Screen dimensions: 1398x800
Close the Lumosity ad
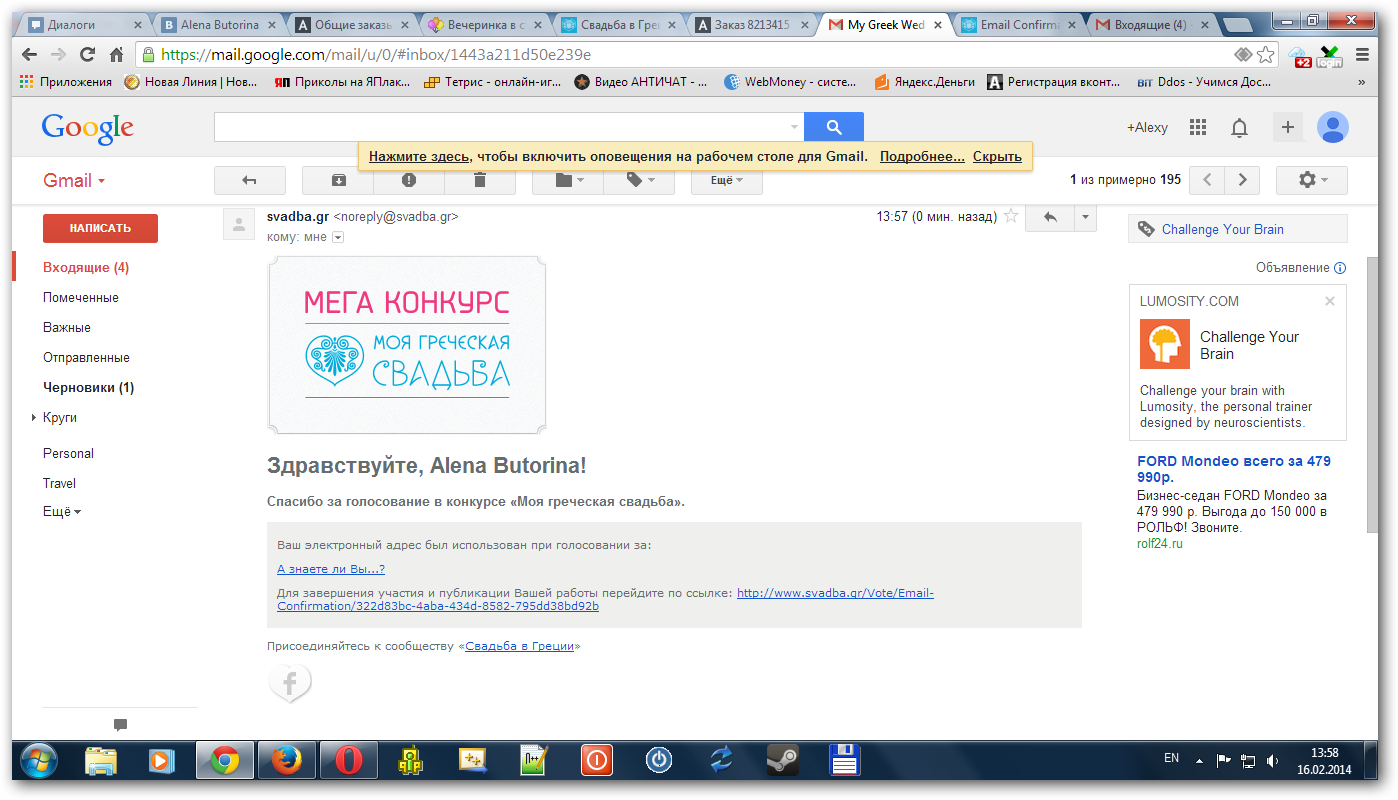pos(1330,301)
